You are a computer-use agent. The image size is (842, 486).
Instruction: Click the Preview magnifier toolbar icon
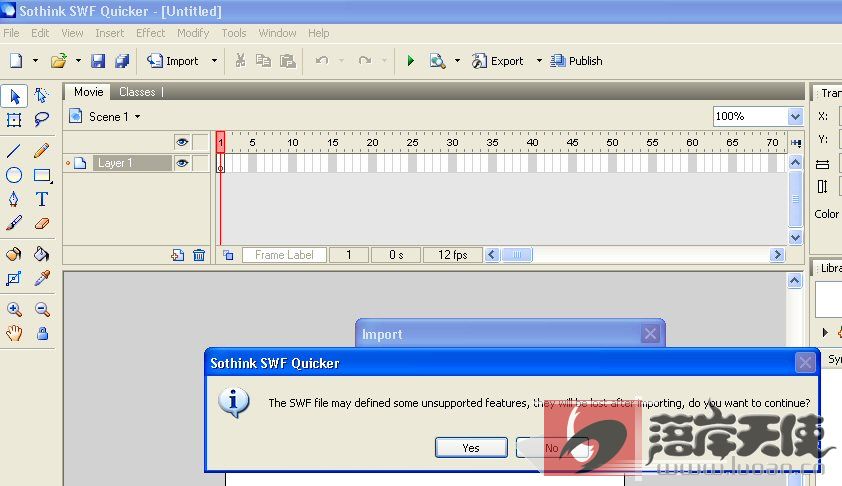437,61
